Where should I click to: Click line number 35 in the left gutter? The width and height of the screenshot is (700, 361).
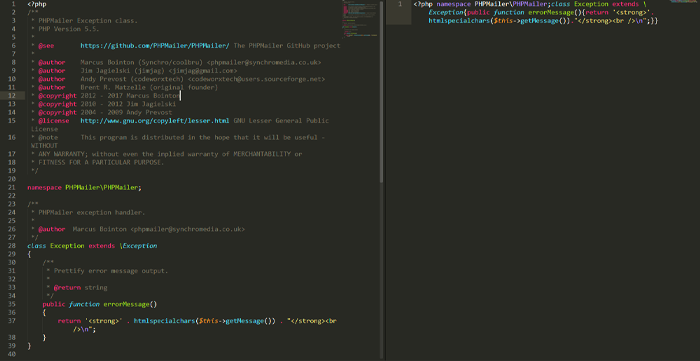coord(12,304)
